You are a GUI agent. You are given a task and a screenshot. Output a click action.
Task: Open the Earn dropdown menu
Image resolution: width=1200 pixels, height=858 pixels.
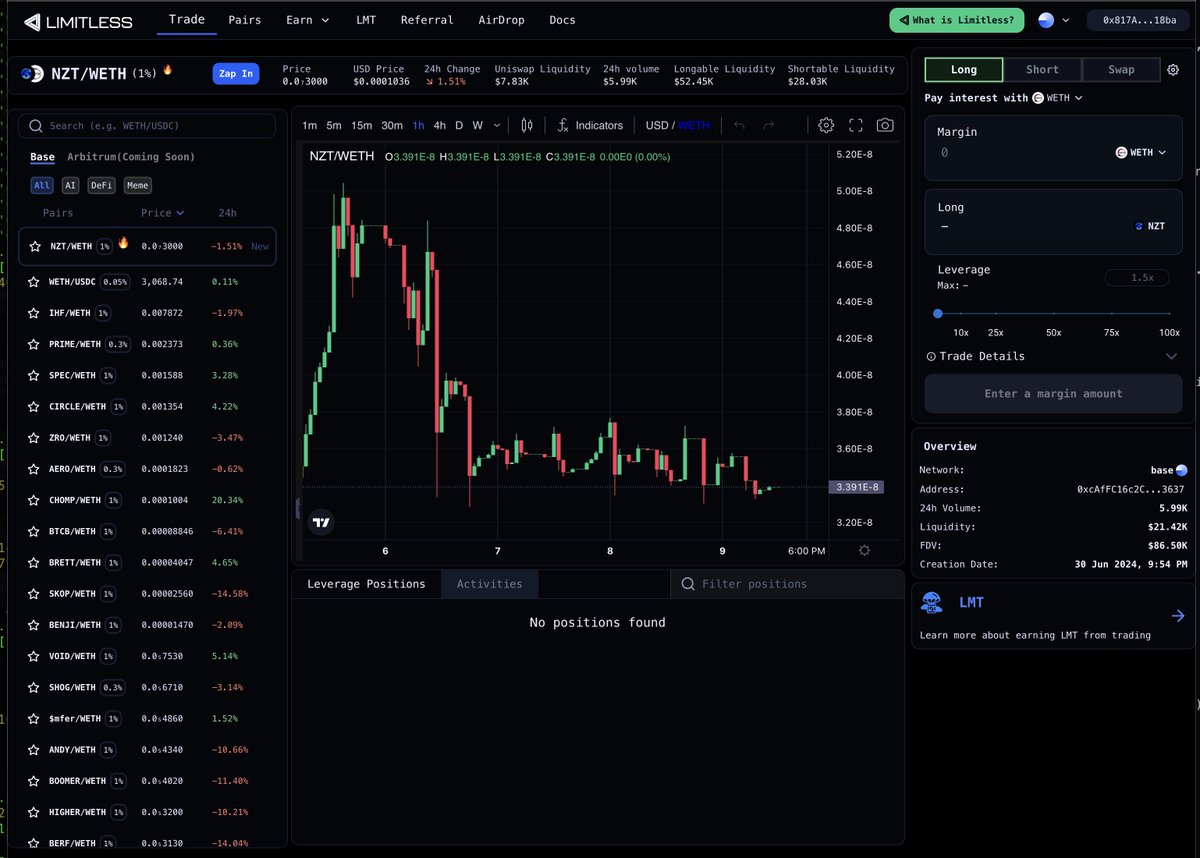click(x=308, y=20)
